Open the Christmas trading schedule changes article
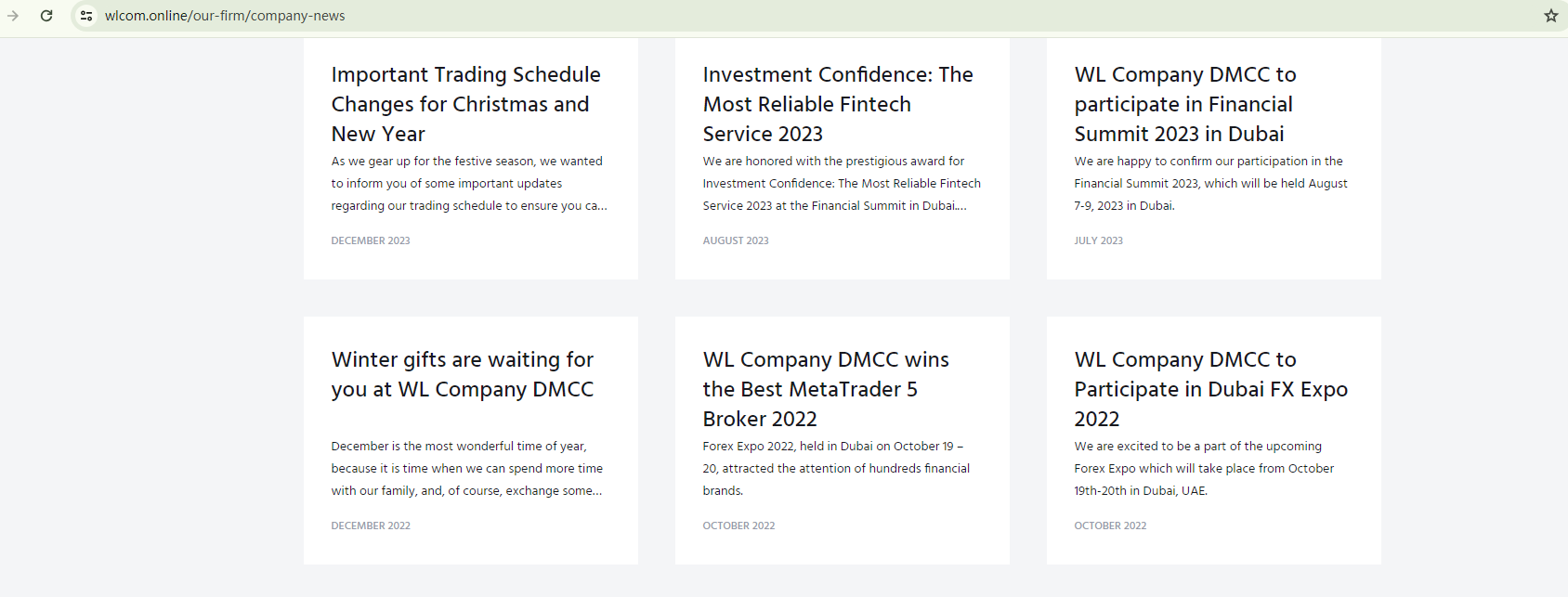This screenshot has width=1568, height=597. pyautogui.click(x=465, y=104)
